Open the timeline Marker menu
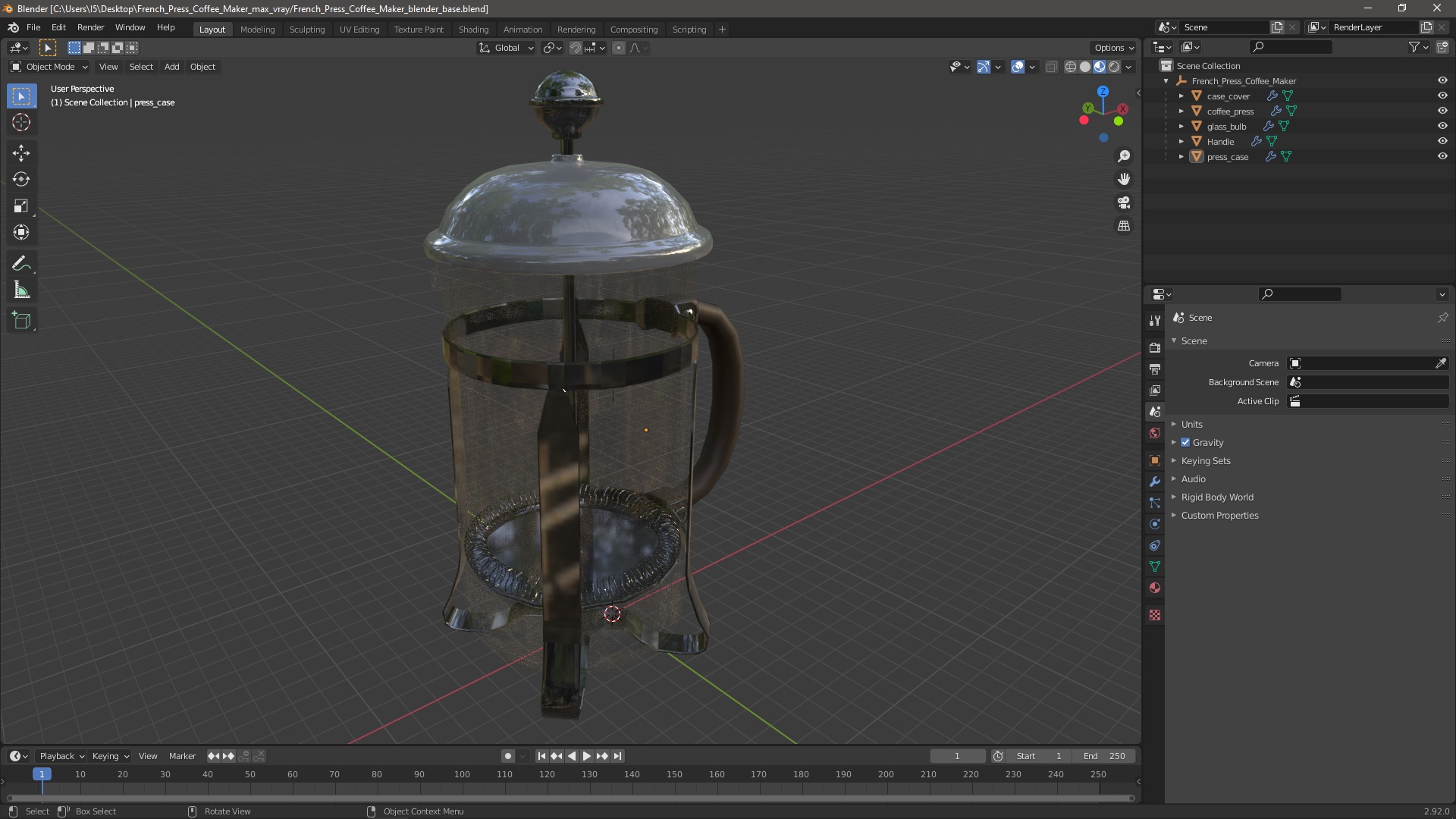Screen dimensions: 1456x819 182,756
